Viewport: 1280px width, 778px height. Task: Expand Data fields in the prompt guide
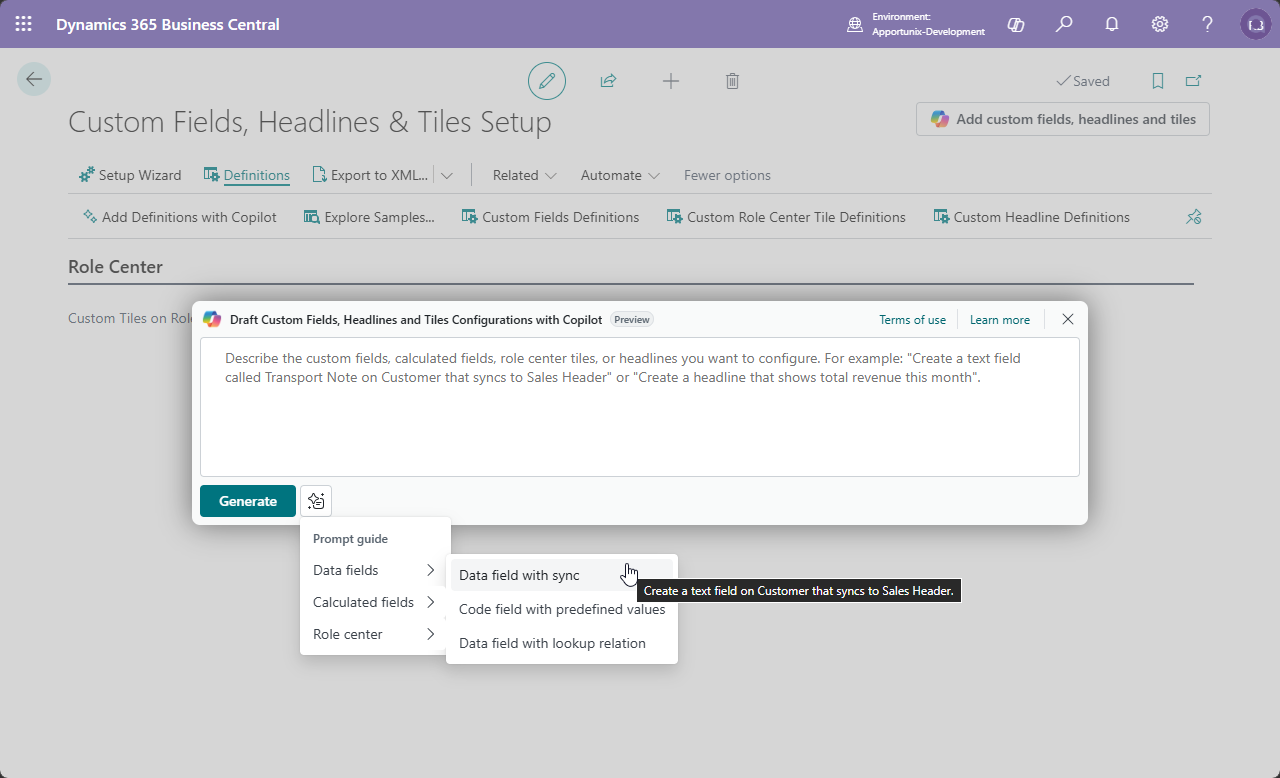click(375, 570)
